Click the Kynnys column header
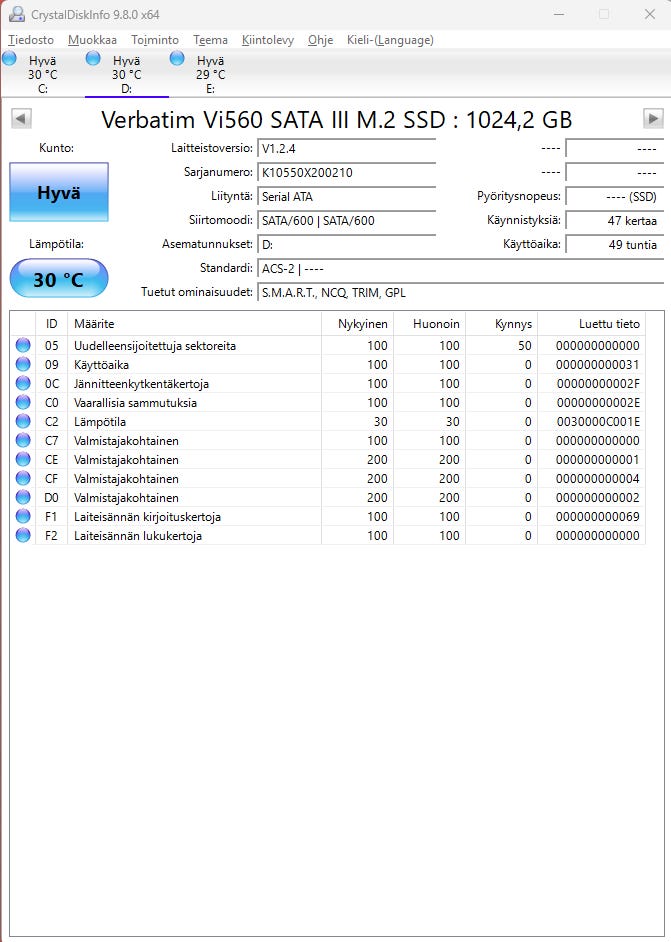 (x=502, y=324)
